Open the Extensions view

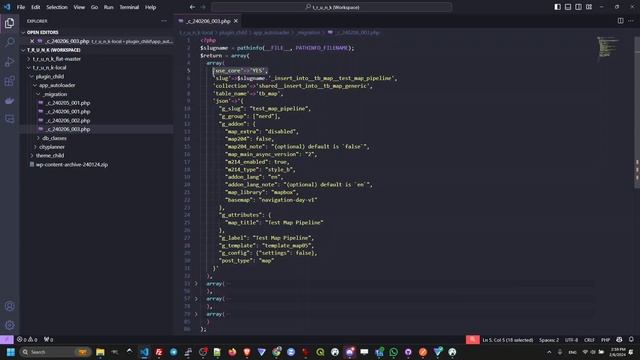[9, 81]
